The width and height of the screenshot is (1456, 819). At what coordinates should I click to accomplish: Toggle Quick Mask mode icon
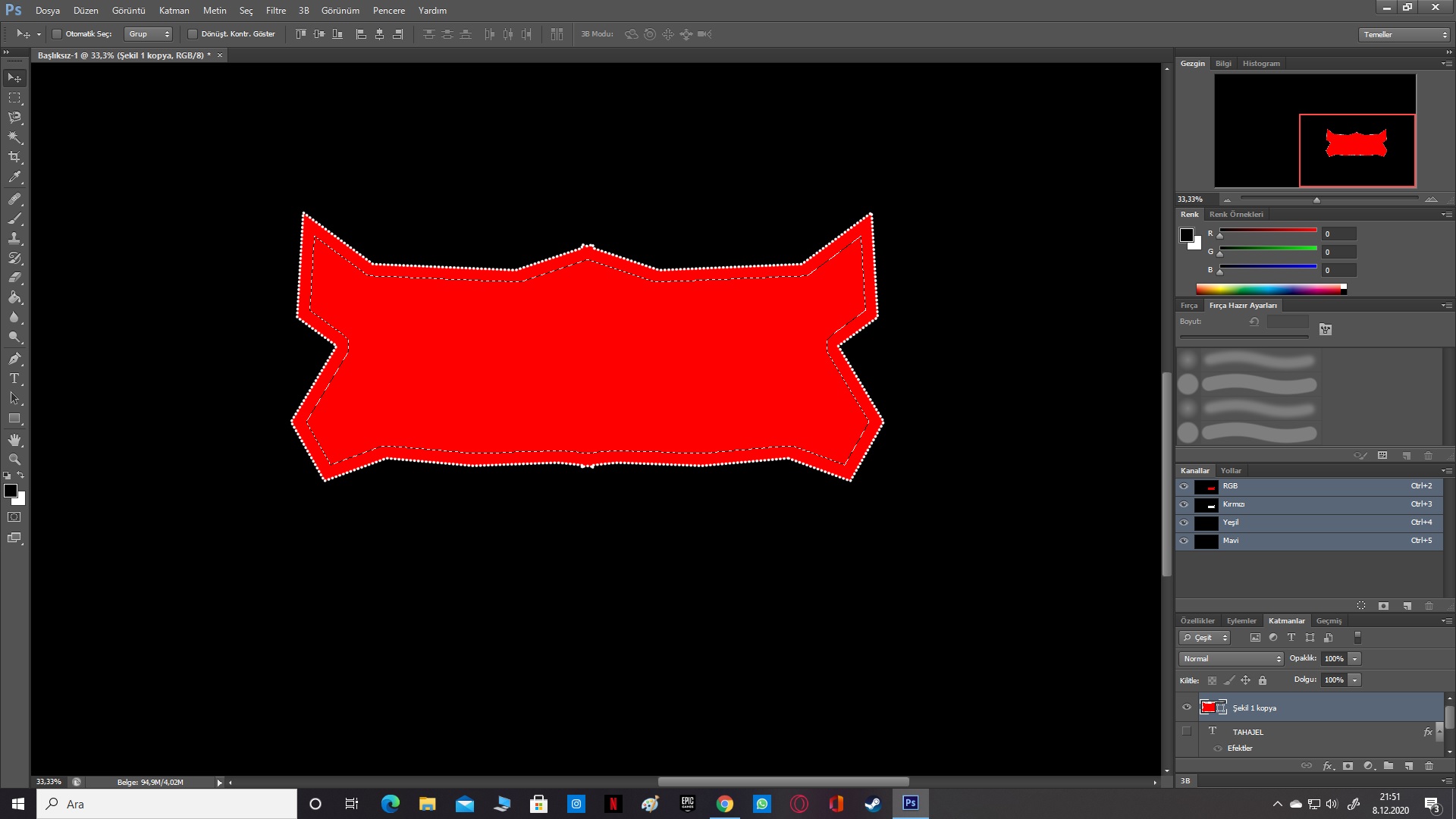tap(14, 517)
